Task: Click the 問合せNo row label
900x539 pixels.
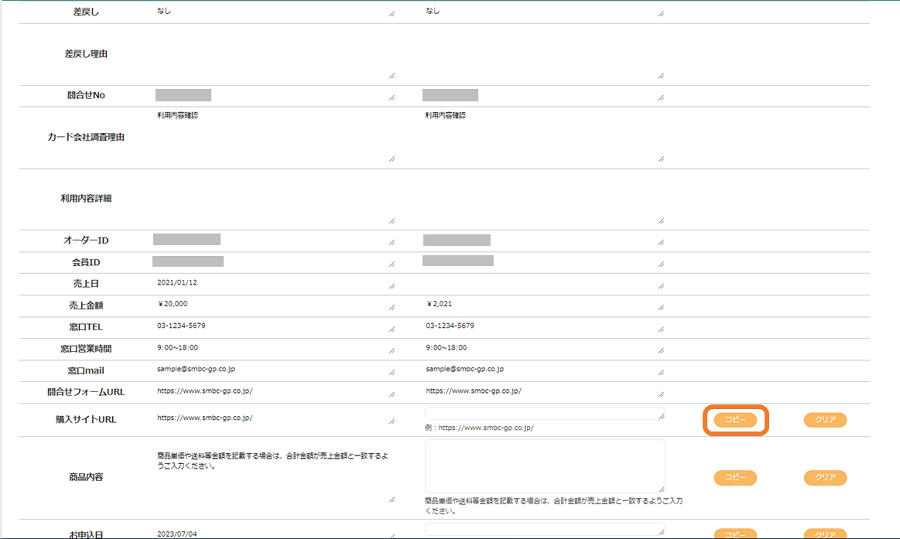Action: [86, 95]
